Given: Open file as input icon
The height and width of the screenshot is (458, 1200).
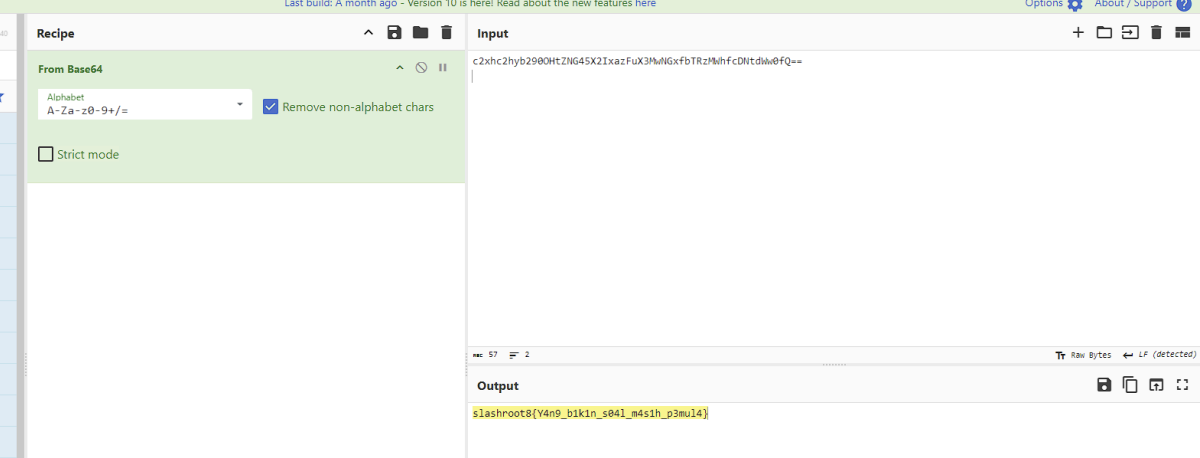Looking at the screenshot, I should click(1130, 33).
